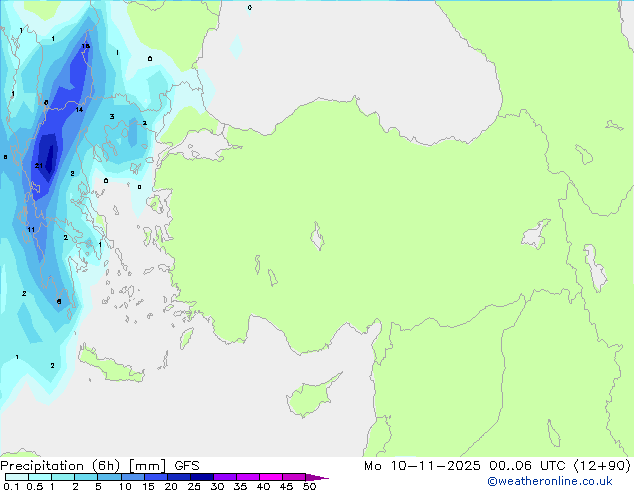Click the 0.5–1 mm legend color swatch
The image size is (634, 490).
40,477
